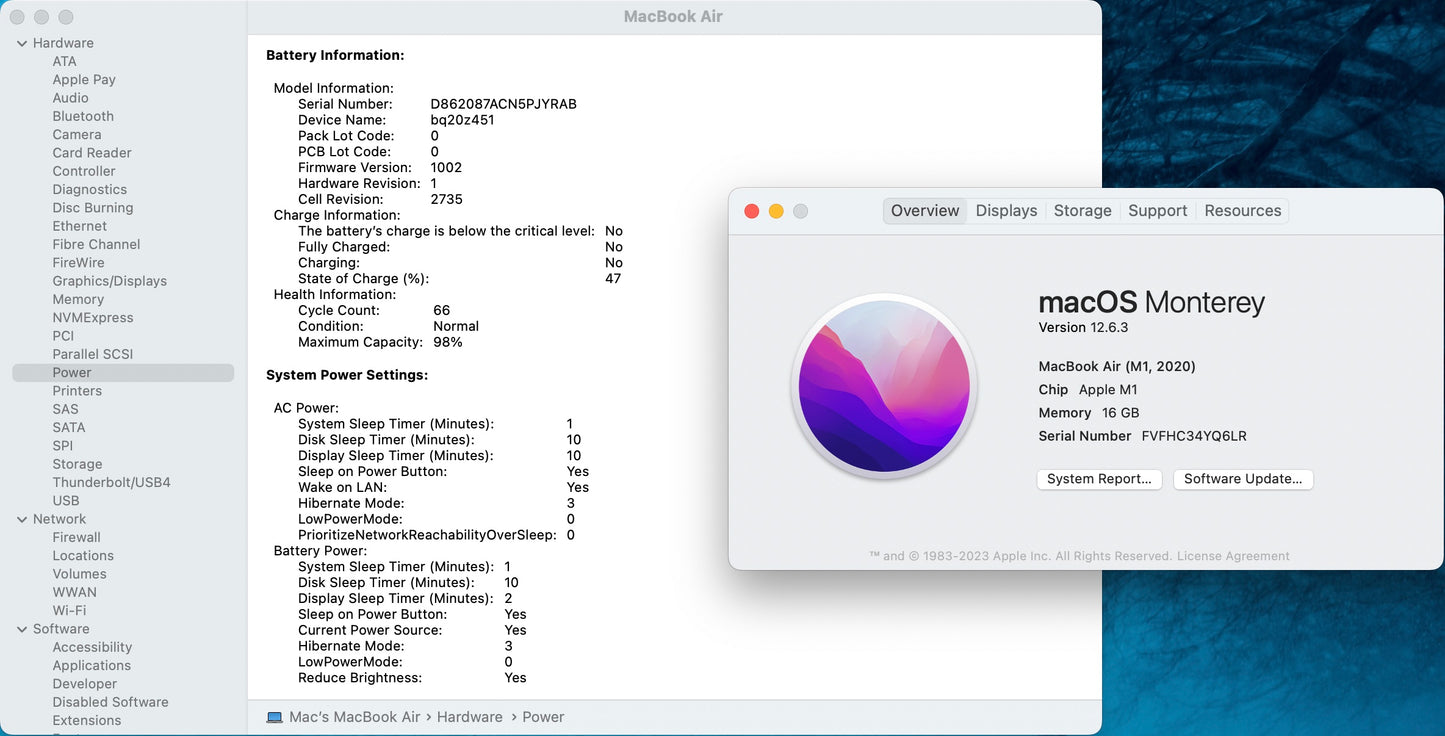Collapse the Network disclosure triangle
The image size is (1445, 736).
pos(22,519)
